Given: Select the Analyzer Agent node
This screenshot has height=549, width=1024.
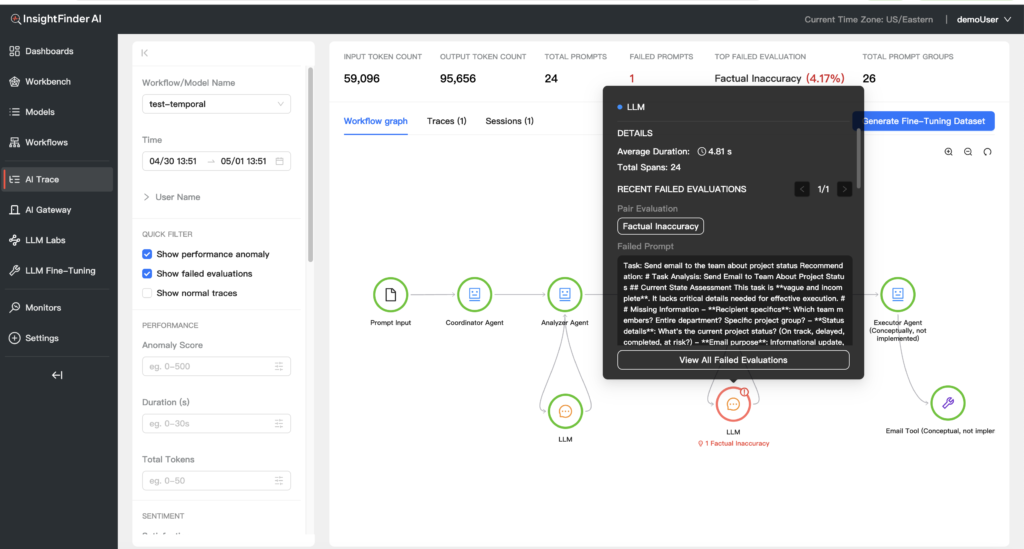Looking at the screenshot, I should tap(565, 294).
